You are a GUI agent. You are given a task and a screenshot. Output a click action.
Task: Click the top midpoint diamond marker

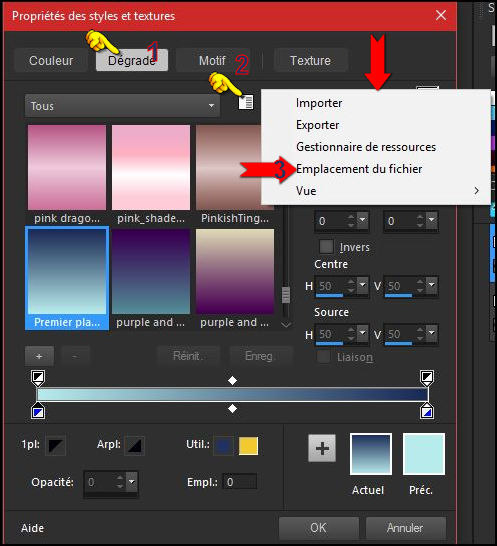[232, 380]
